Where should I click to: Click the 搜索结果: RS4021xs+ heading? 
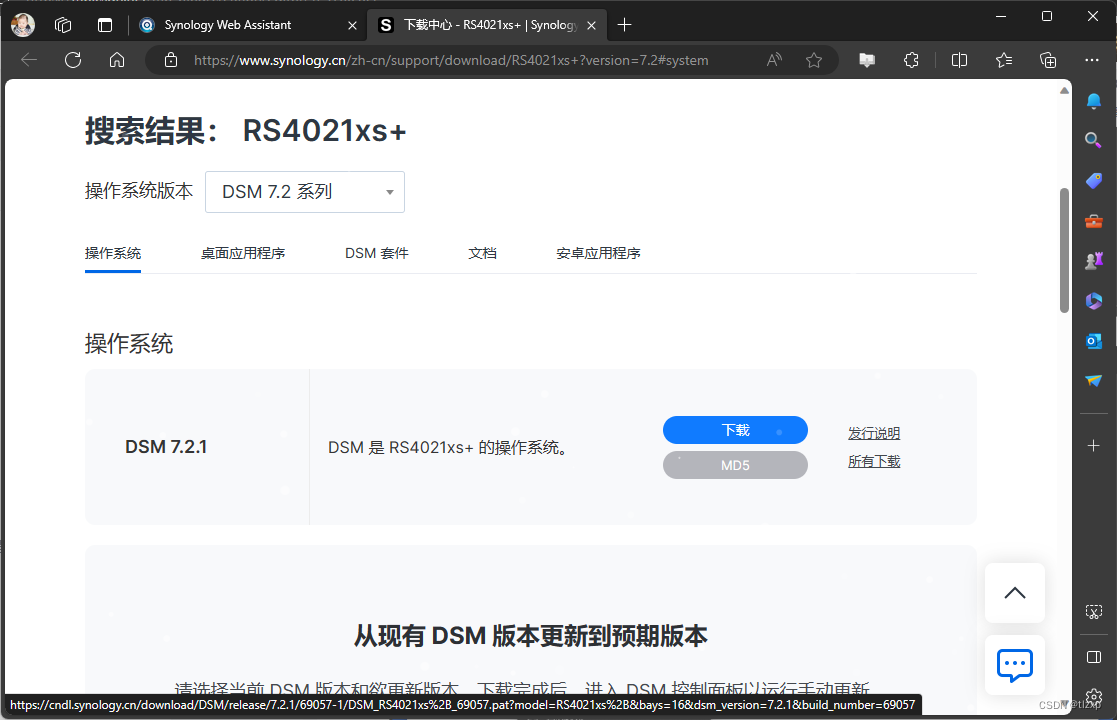[245, 131]
